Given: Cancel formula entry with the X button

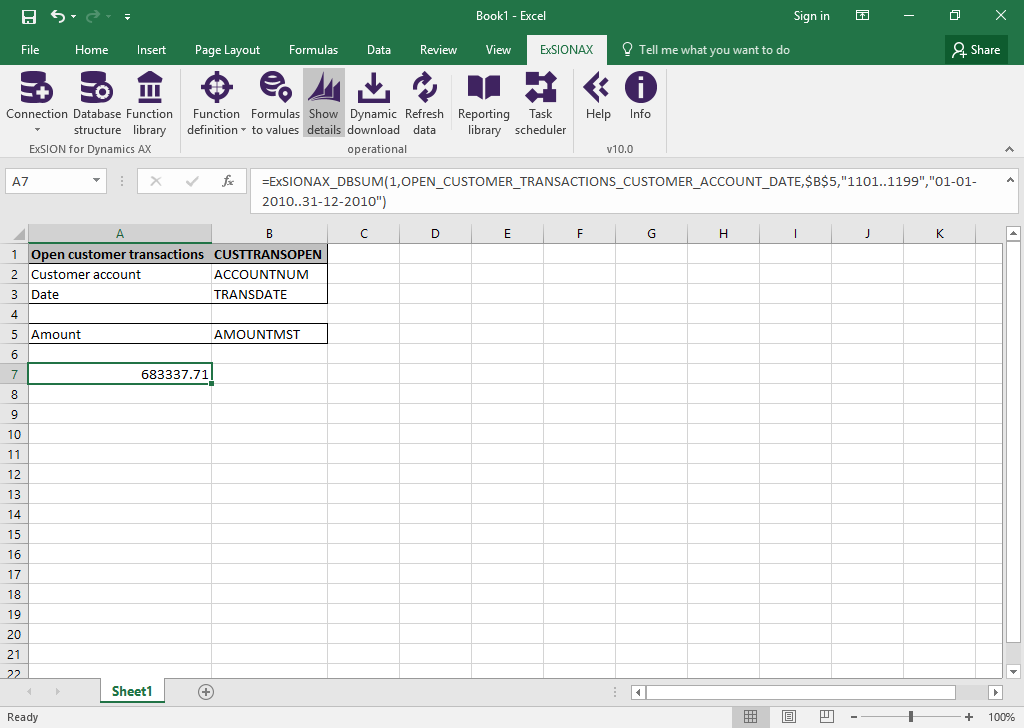Looking at the screenshot, I should tap(155, 181).
